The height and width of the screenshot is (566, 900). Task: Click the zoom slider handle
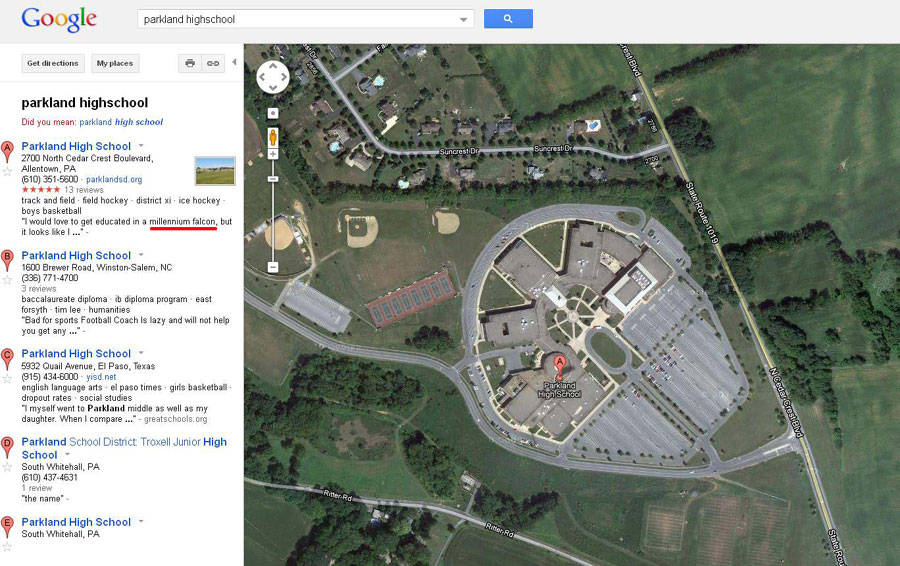[273, 179]
